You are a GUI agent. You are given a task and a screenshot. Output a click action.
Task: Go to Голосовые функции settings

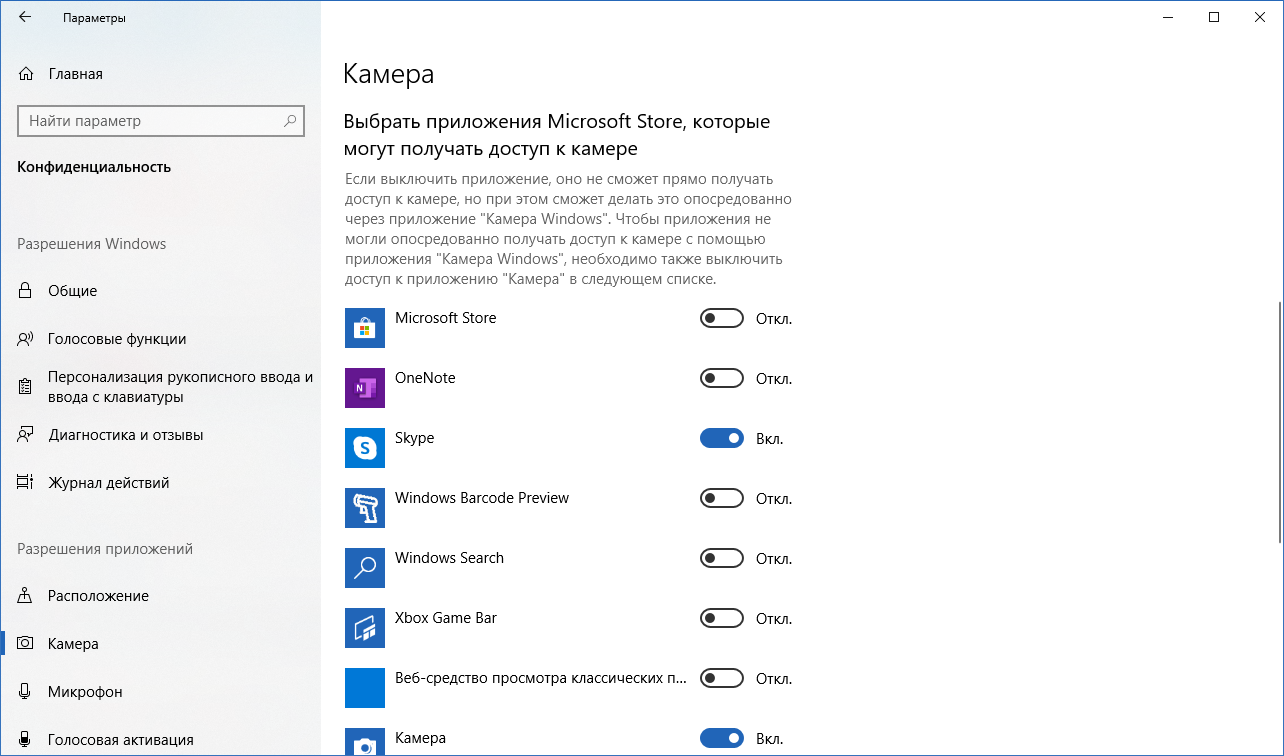[x=160, y=339]
